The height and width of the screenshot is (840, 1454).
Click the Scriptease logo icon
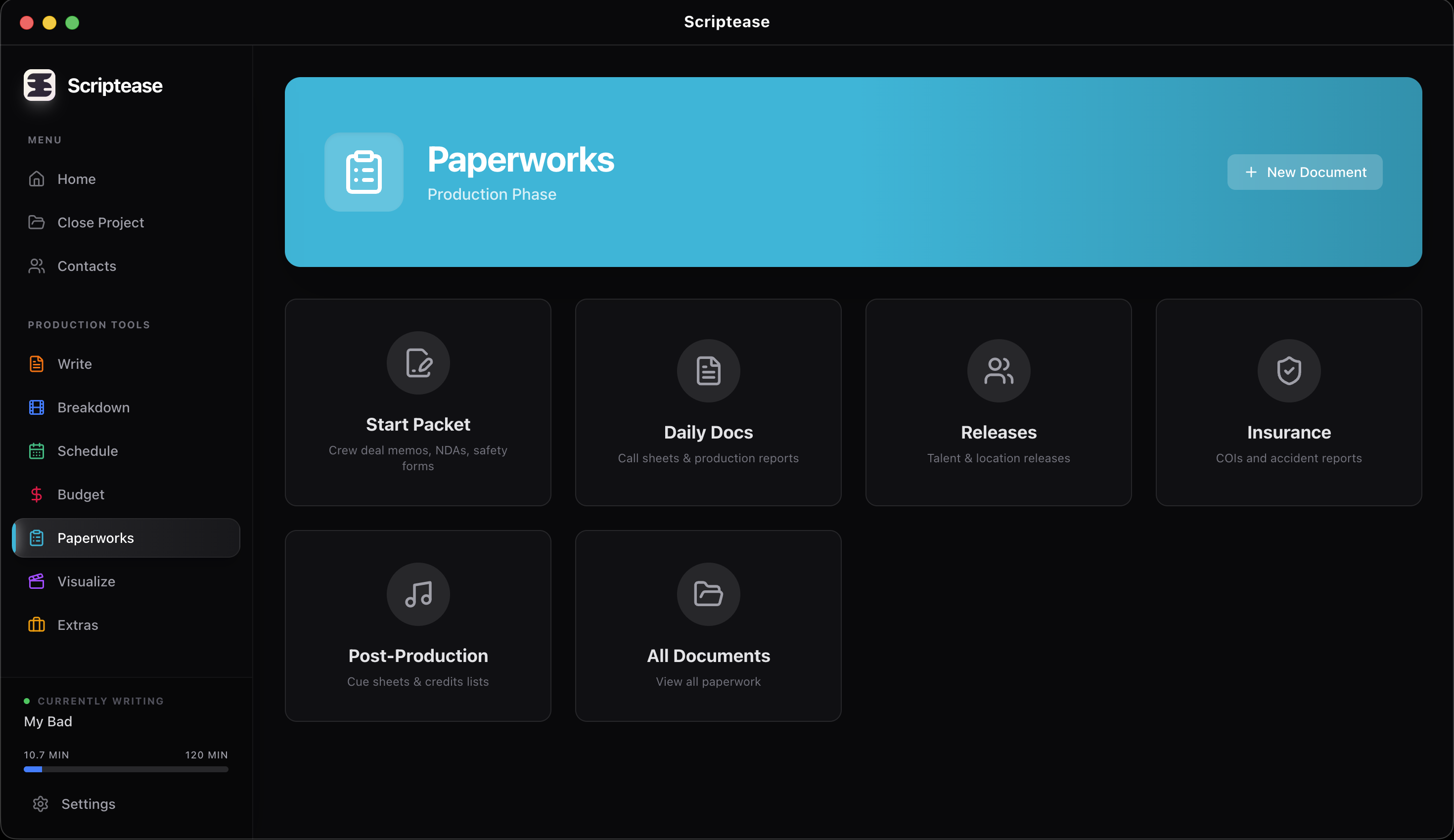(x=39, y=85)
